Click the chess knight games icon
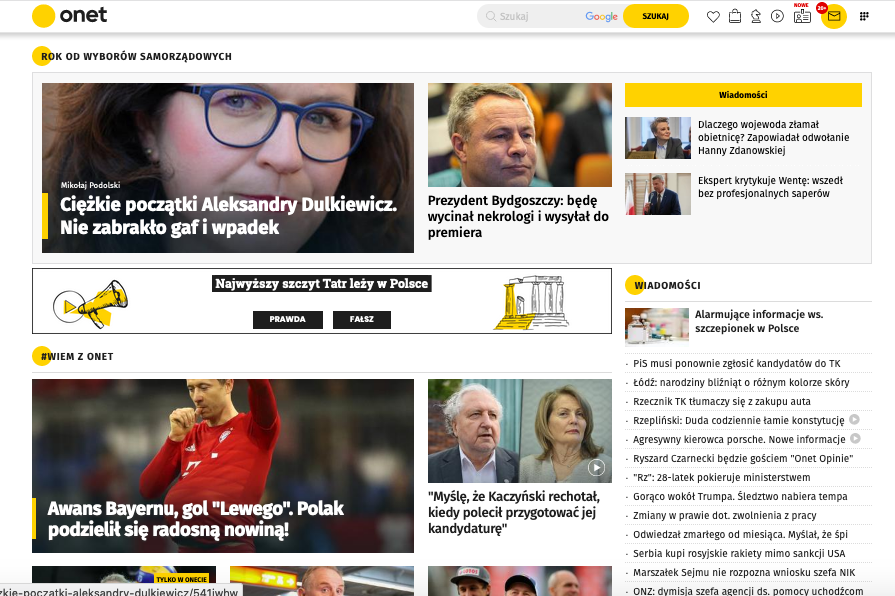 tap(756, 16)
